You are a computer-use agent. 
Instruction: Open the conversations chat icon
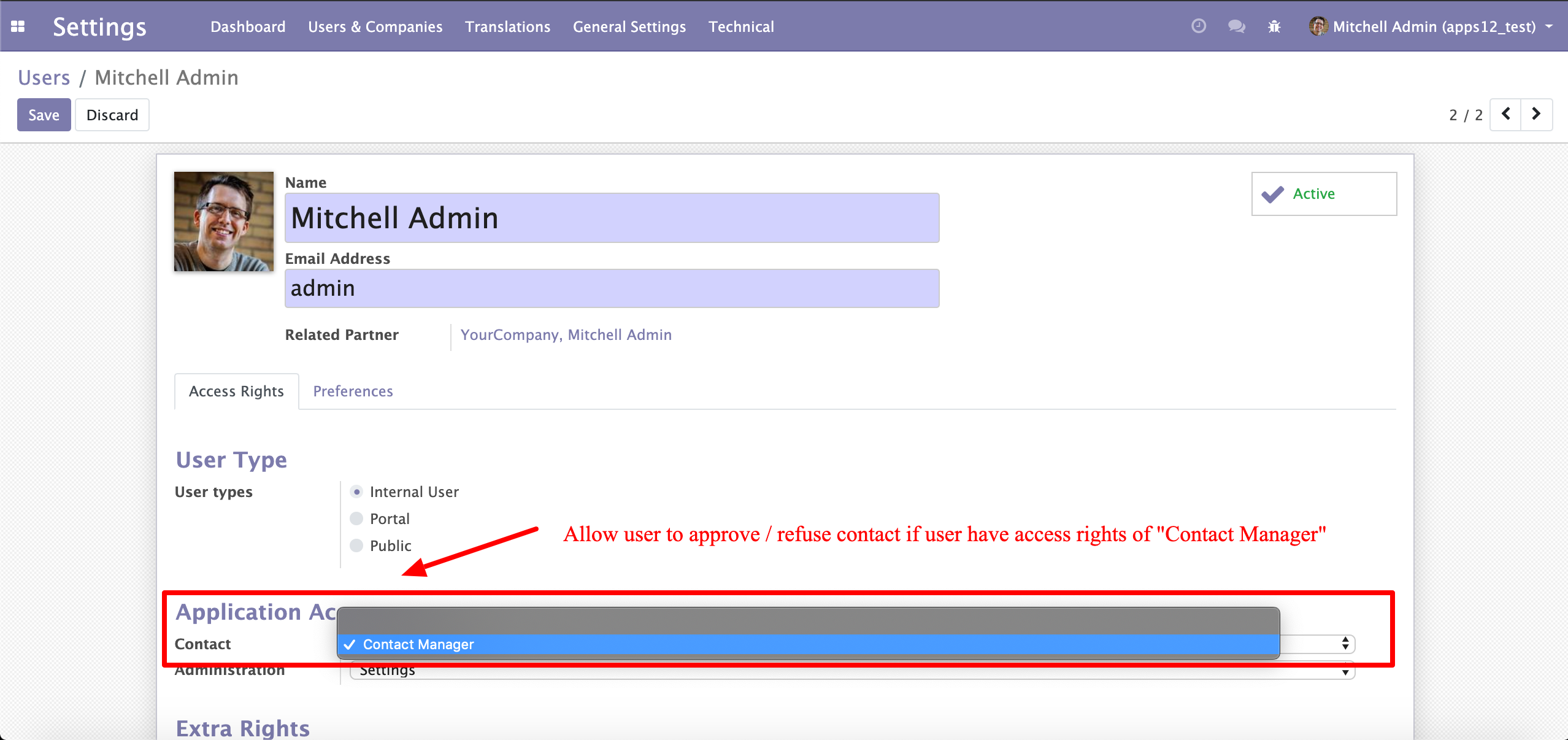tap(1236, 26)
